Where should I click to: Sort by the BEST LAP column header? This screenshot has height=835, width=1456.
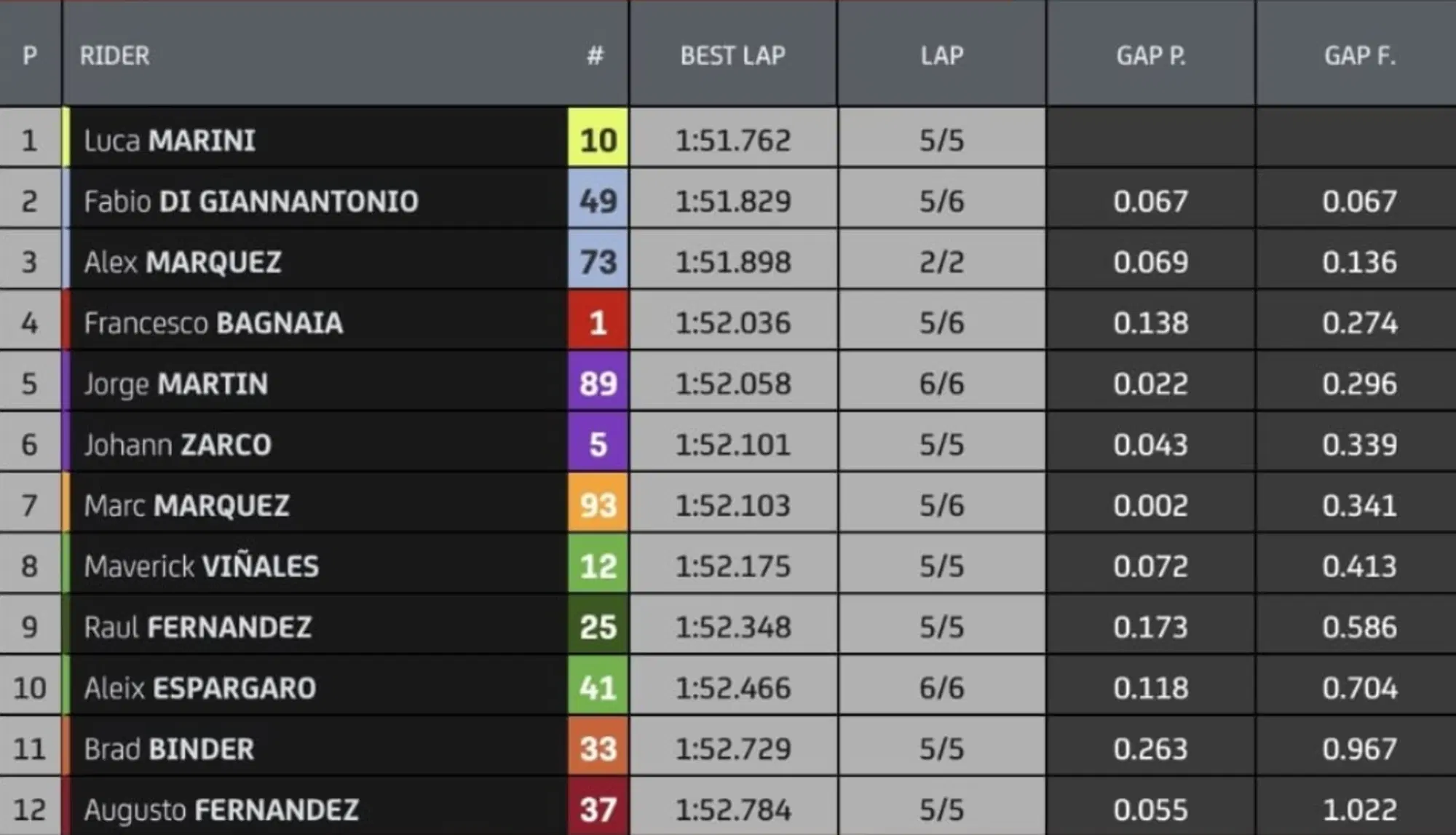(x=732, y=55)
